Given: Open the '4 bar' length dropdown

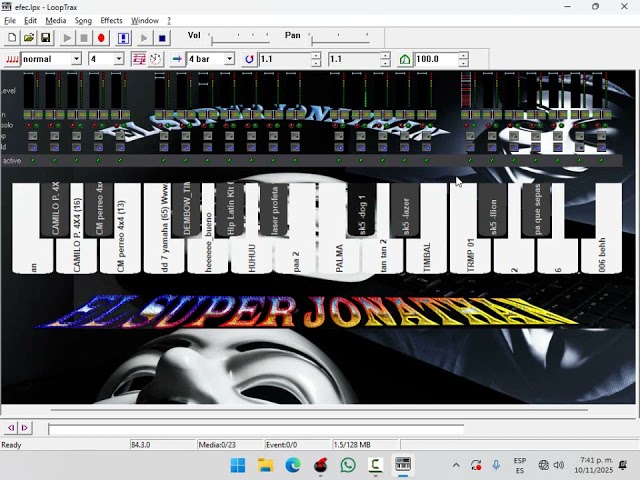Looking at the screenshot, I should coord(230,59).
